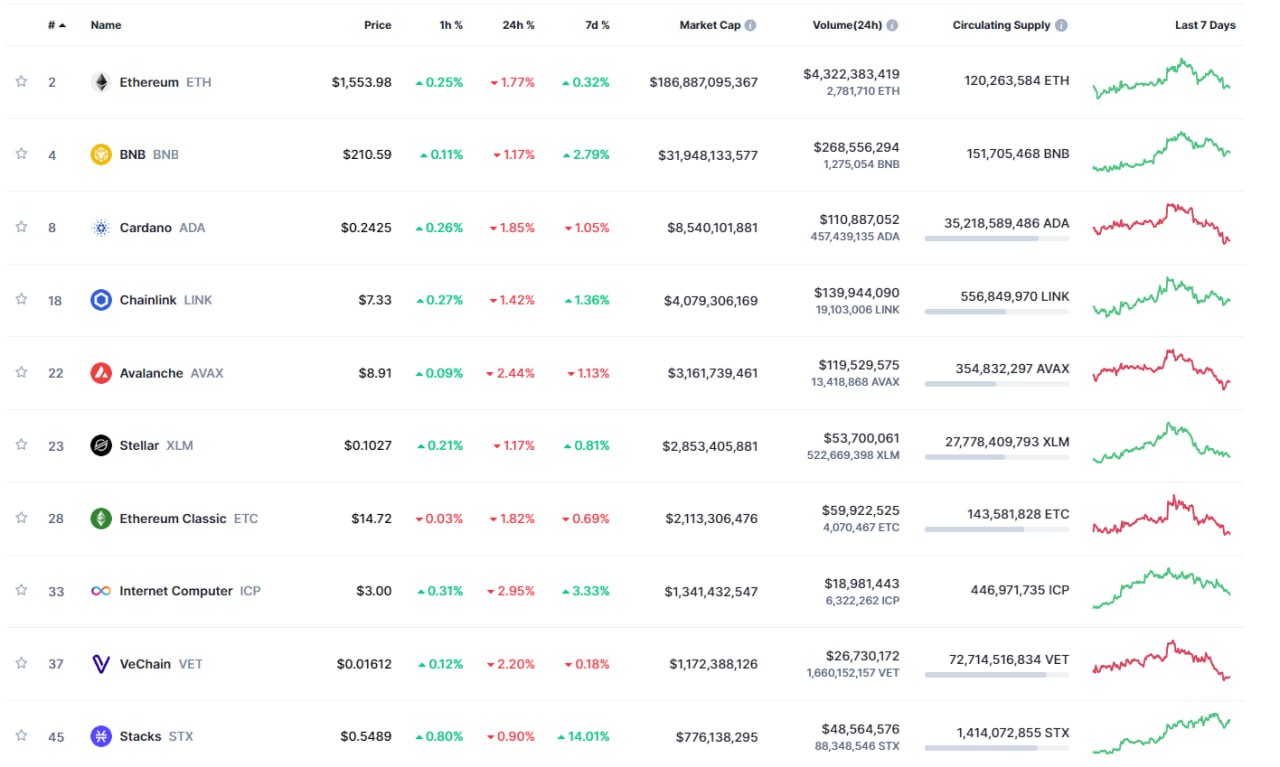Click the BNB yellow logo icon

point(101,155)
